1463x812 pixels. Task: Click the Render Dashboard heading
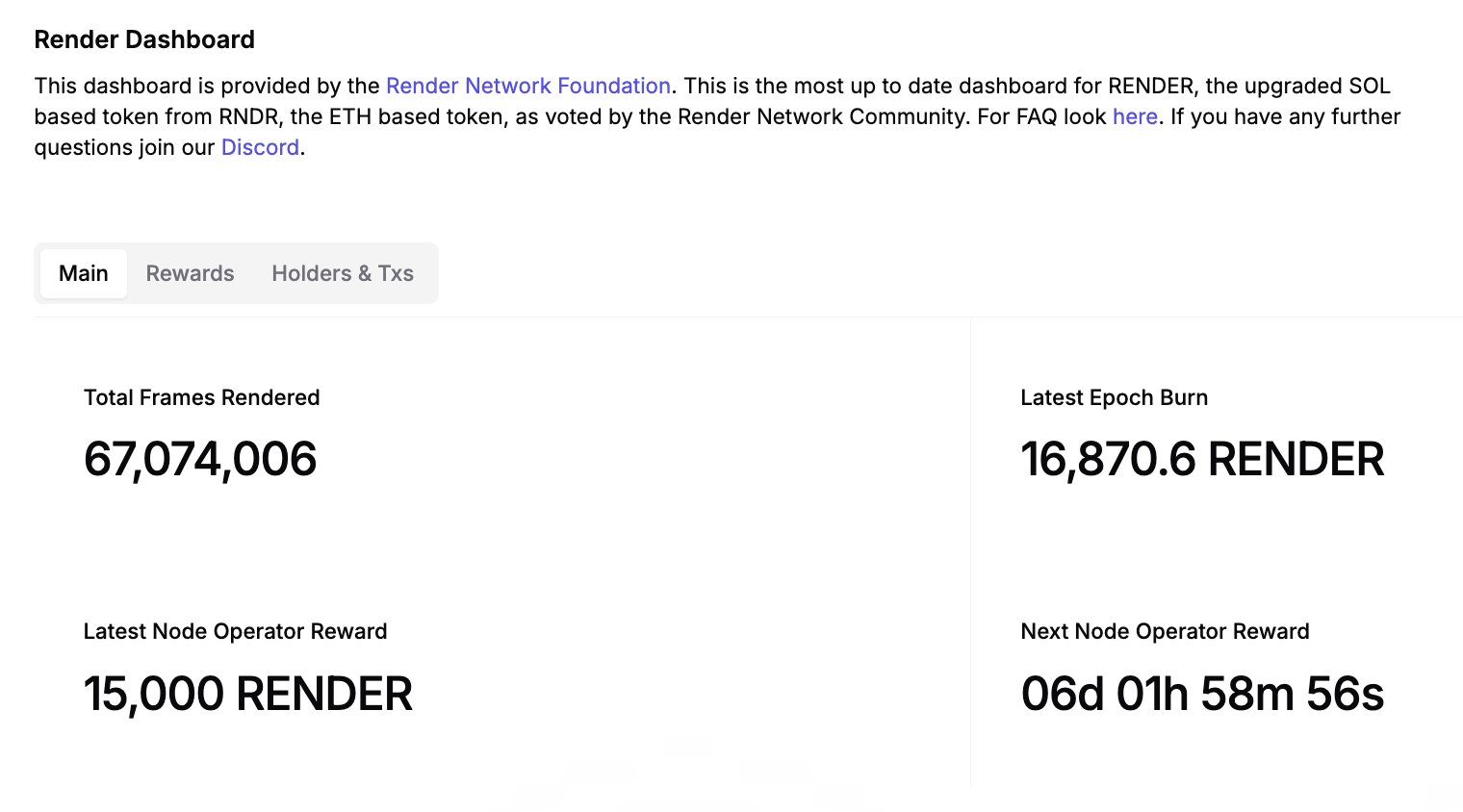pos(144,39)
